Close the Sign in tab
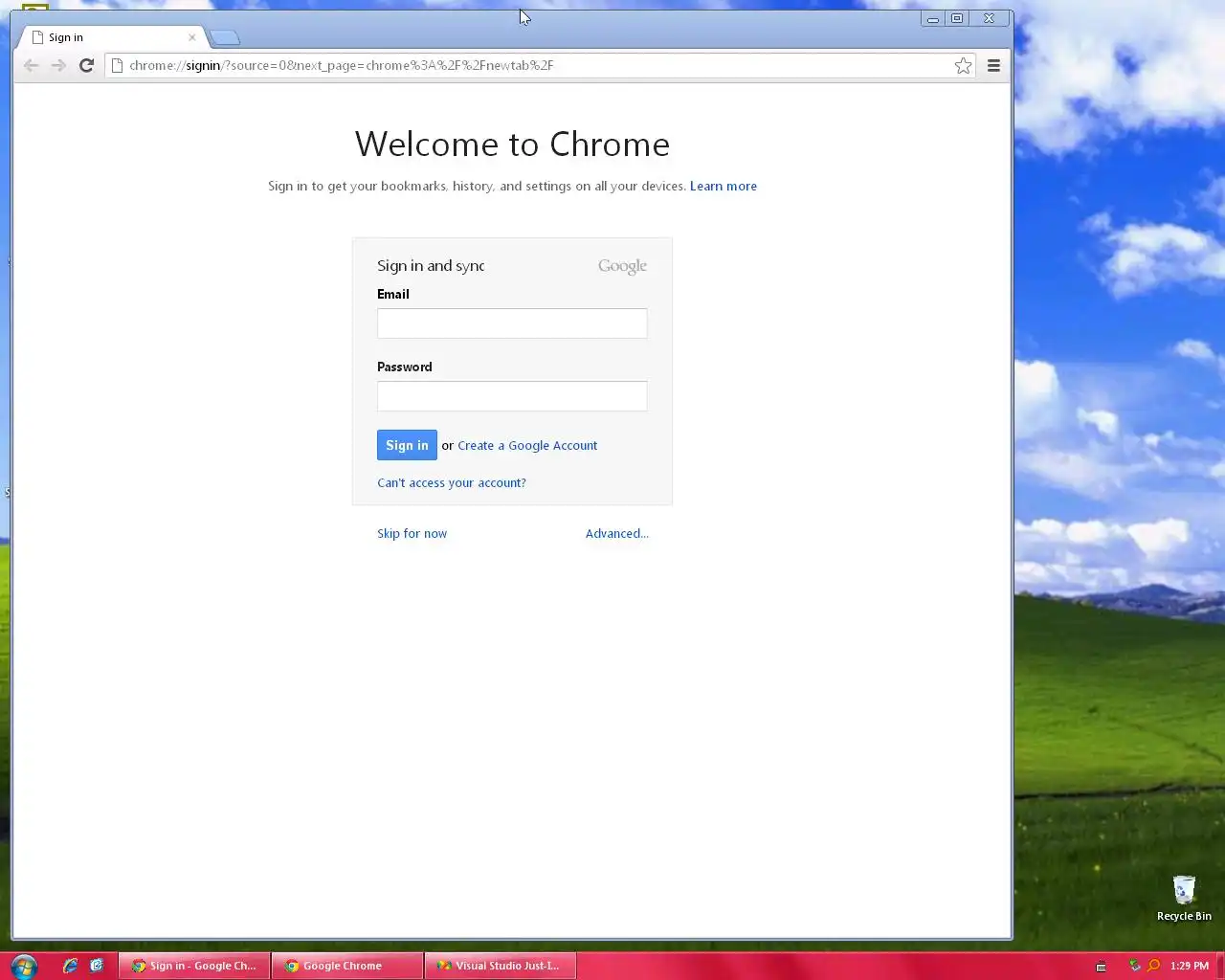Image resolution: width=1225 pixels, height=980 pixels. (192, 37)
